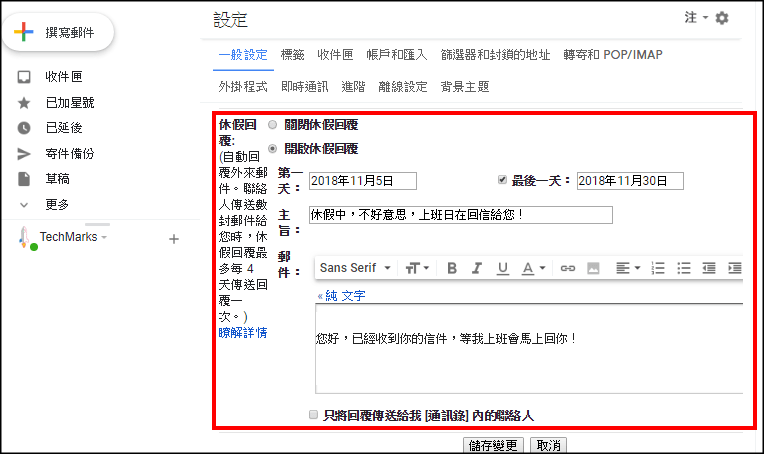The height and width of the screenshot is (454, 764).
Task: Toggle bold formatting
Action: point(452,268)
